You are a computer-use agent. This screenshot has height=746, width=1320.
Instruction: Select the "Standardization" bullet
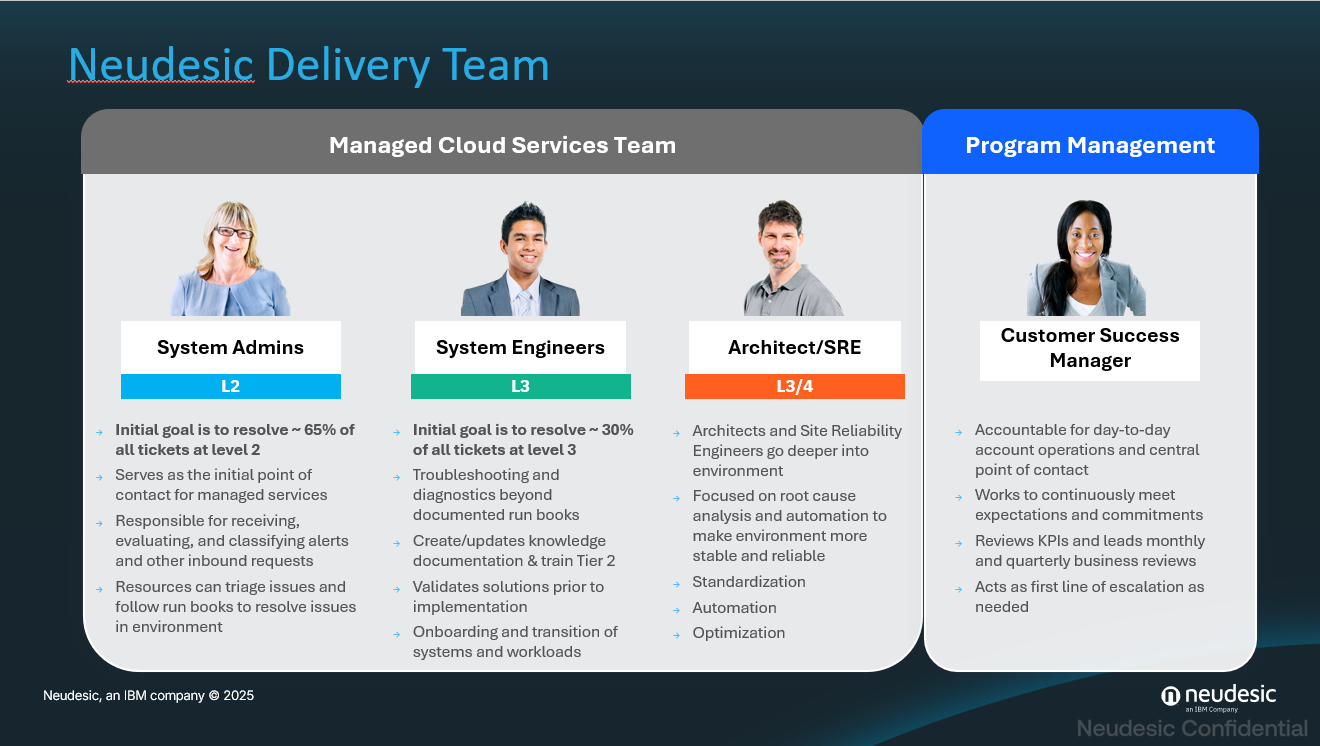(749, 582)
